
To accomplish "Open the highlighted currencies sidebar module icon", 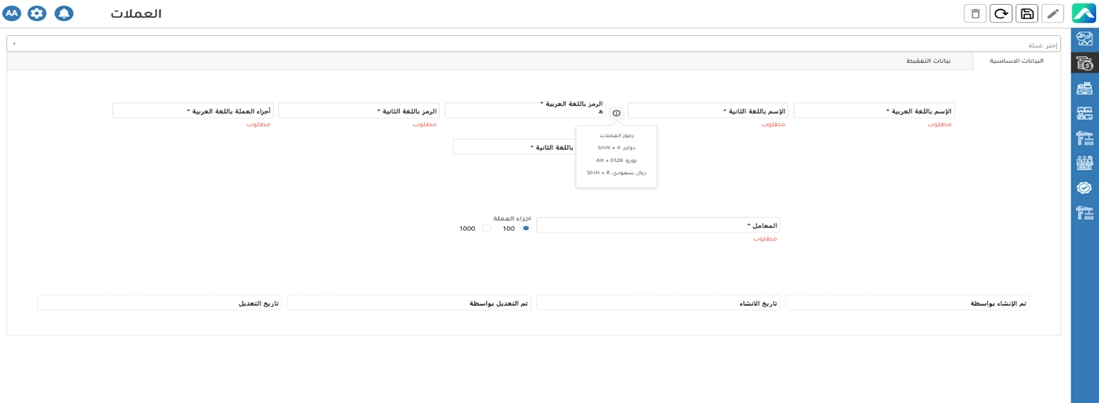I will click(x=1084, y=64).
